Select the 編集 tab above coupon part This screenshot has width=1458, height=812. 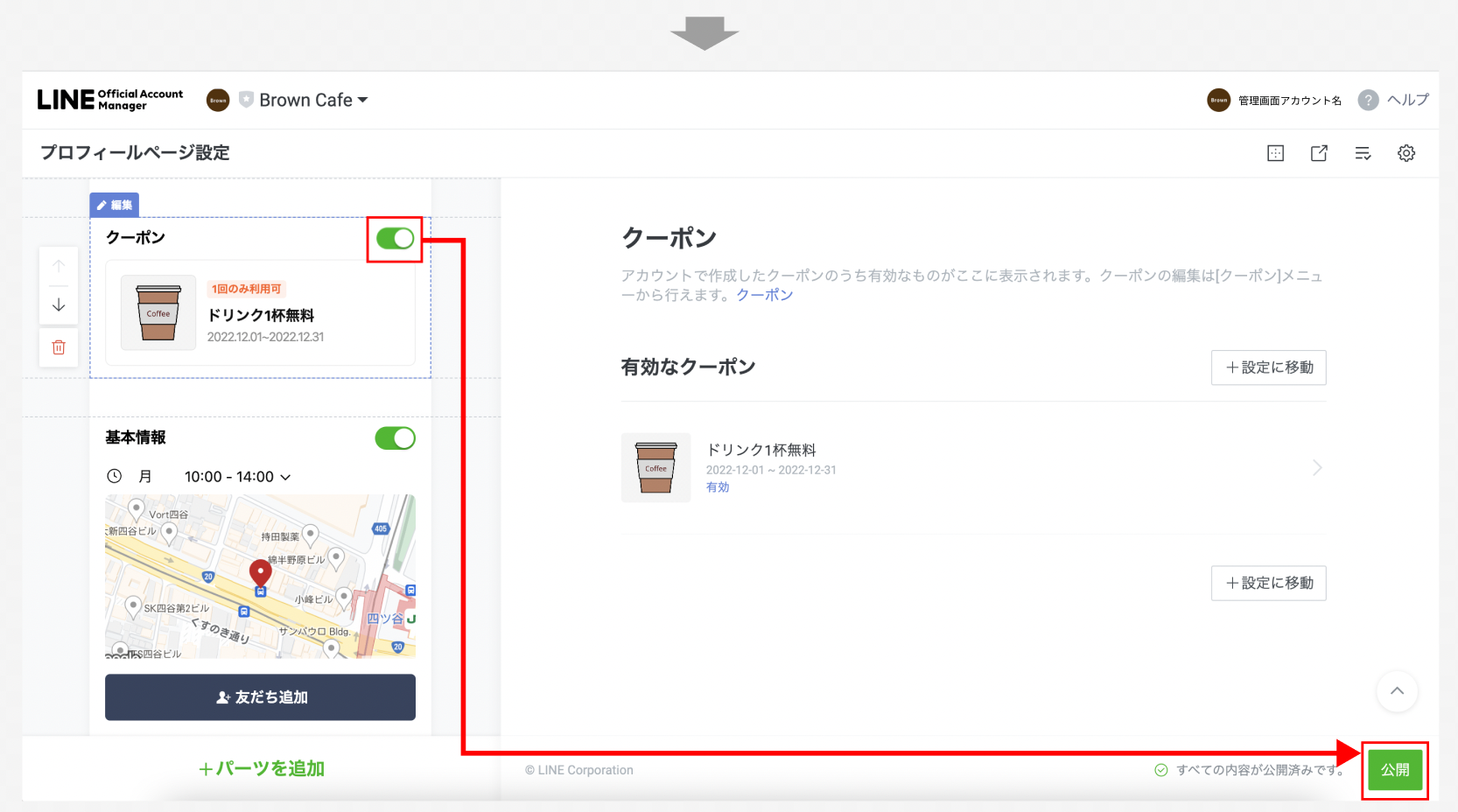pyautogui.click(x=114, y=205)
